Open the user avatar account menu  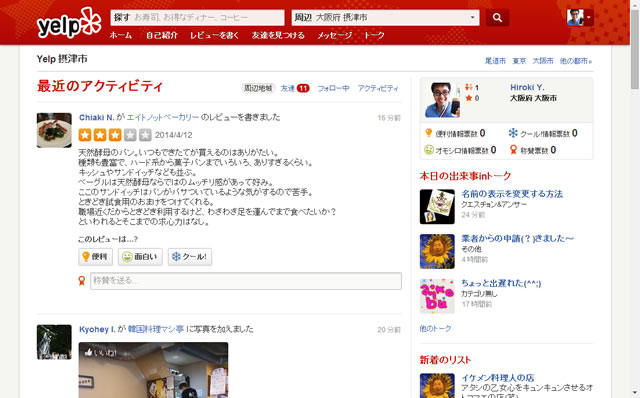tap(580, 18)
